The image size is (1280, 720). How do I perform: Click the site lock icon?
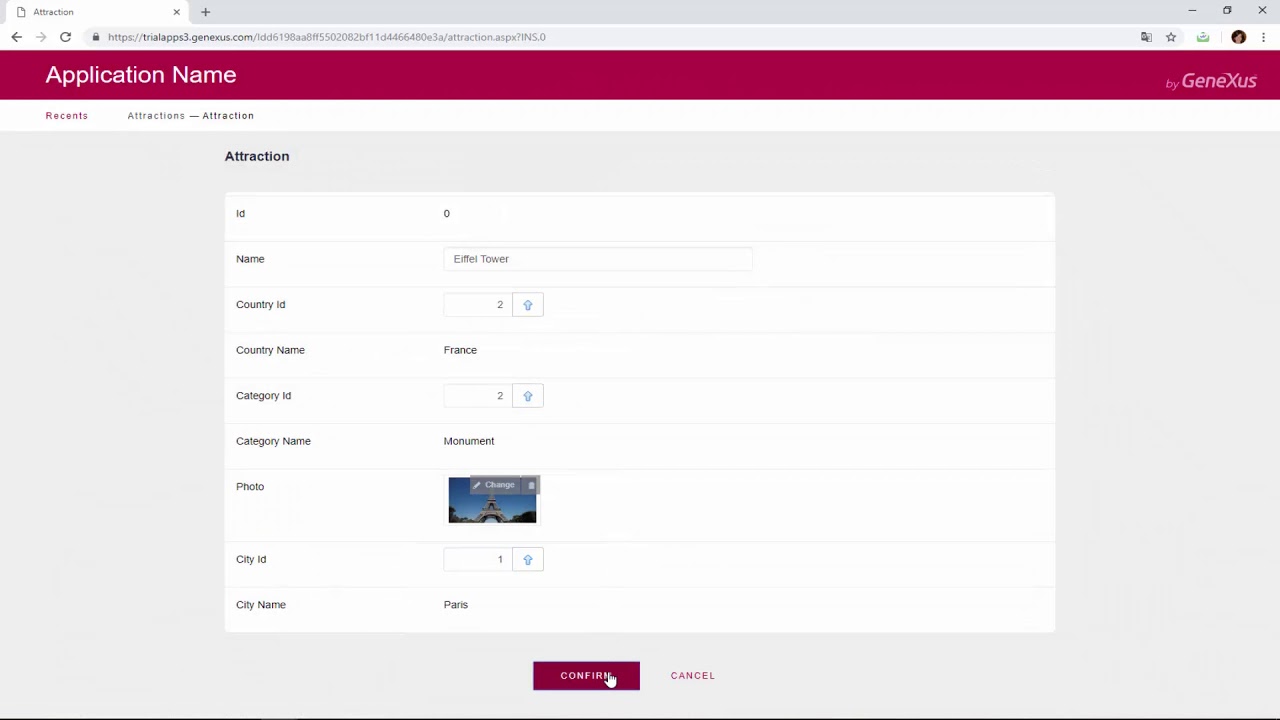coord(96,37)
